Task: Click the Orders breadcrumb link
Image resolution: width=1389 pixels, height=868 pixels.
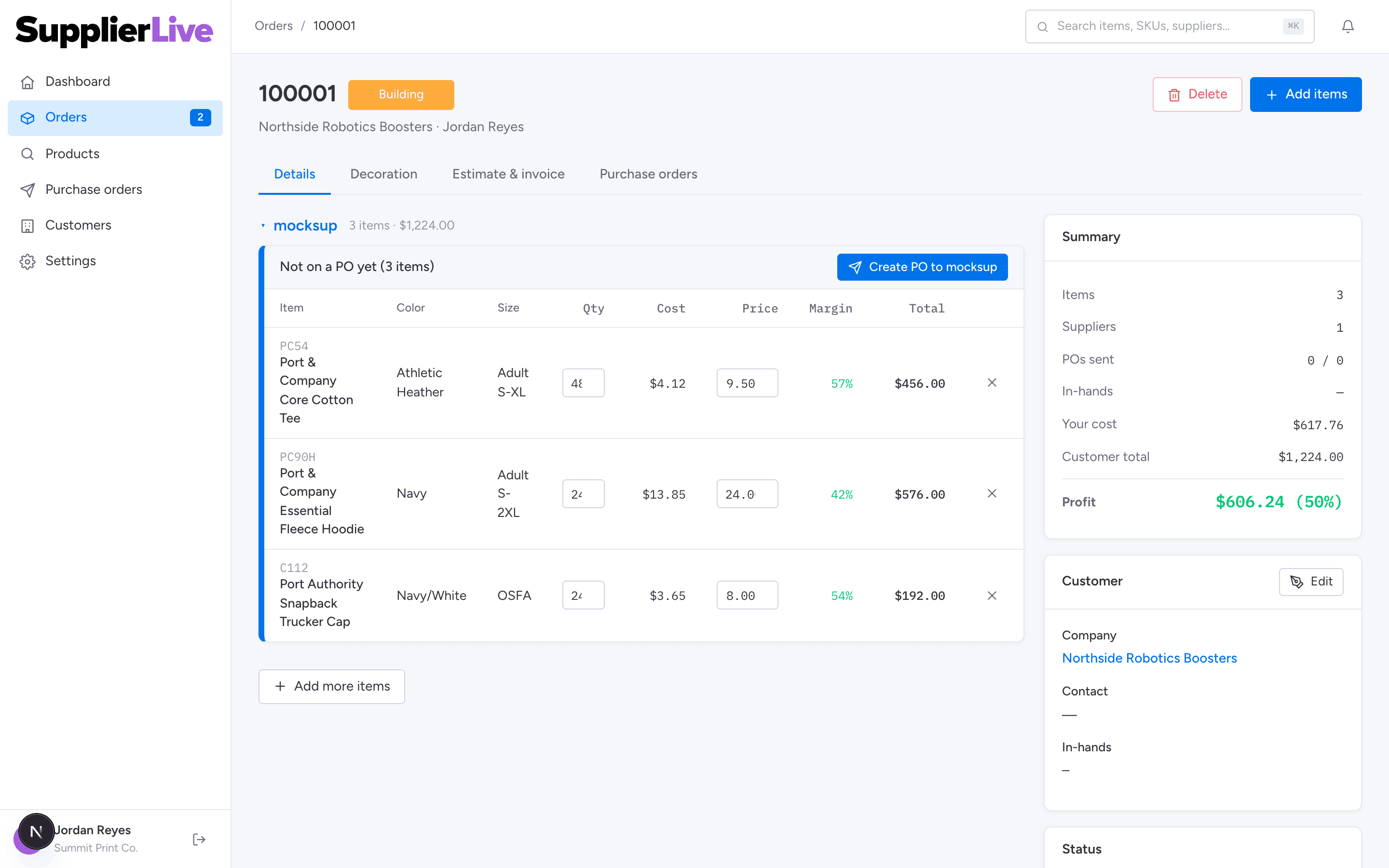Action: 273,26
